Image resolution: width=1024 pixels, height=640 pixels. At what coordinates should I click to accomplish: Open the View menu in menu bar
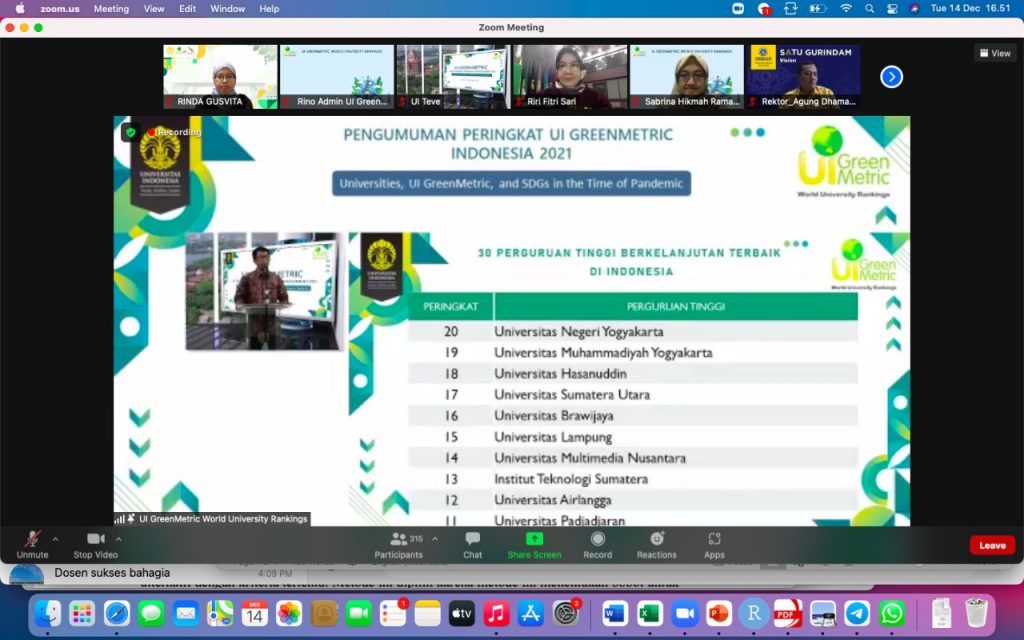(x=154, y=8)
